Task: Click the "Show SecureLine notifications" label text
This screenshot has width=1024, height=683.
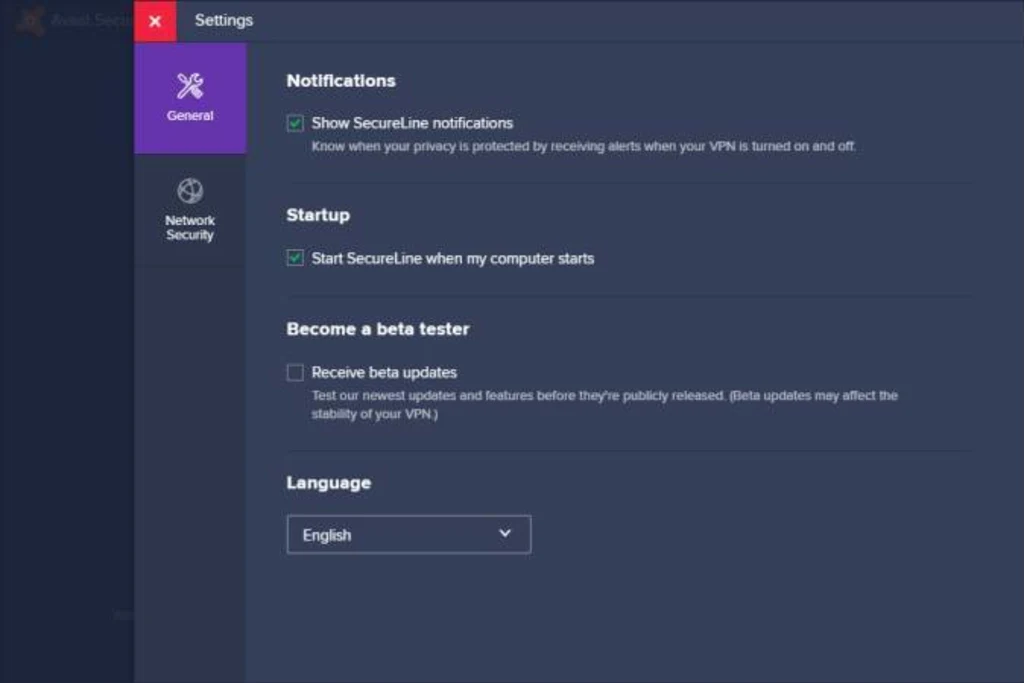Action: tap(412, 123)
